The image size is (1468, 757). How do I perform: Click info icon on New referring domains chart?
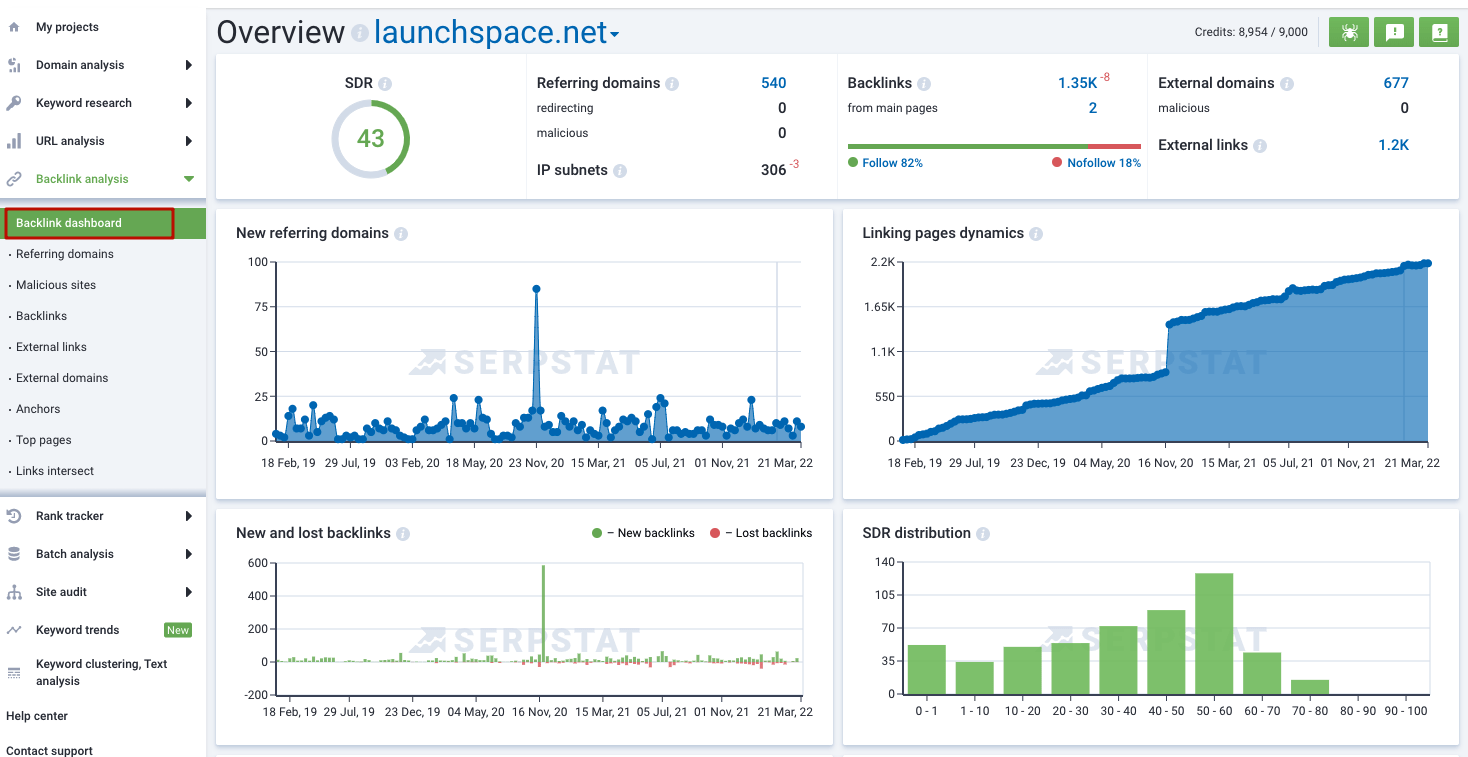tap(401, 234)
